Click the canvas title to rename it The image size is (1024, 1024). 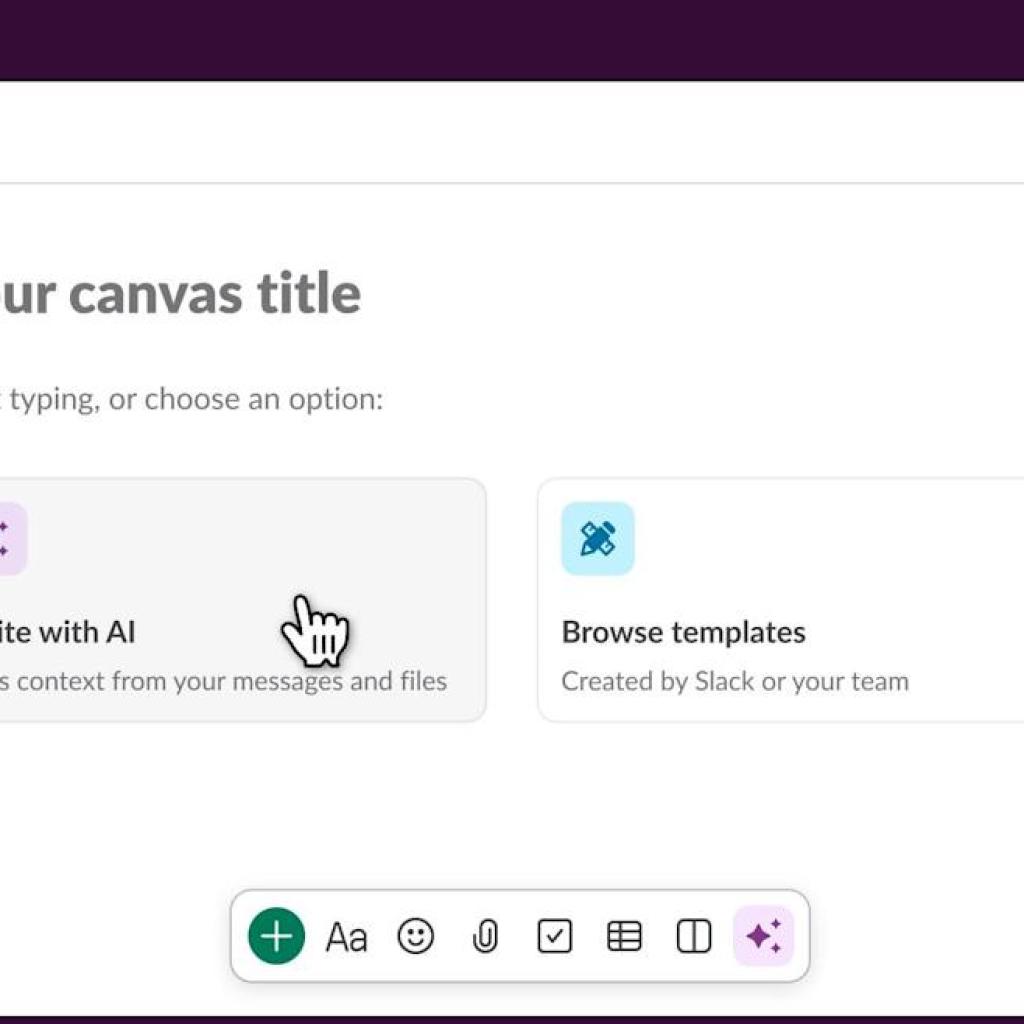click(x=180, y=293)
